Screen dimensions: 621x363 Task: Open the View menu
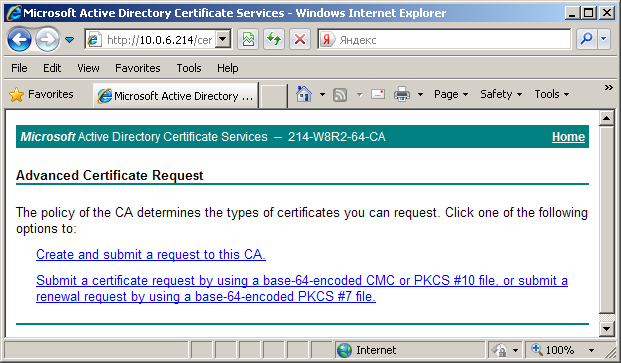(x=88, y=68)
